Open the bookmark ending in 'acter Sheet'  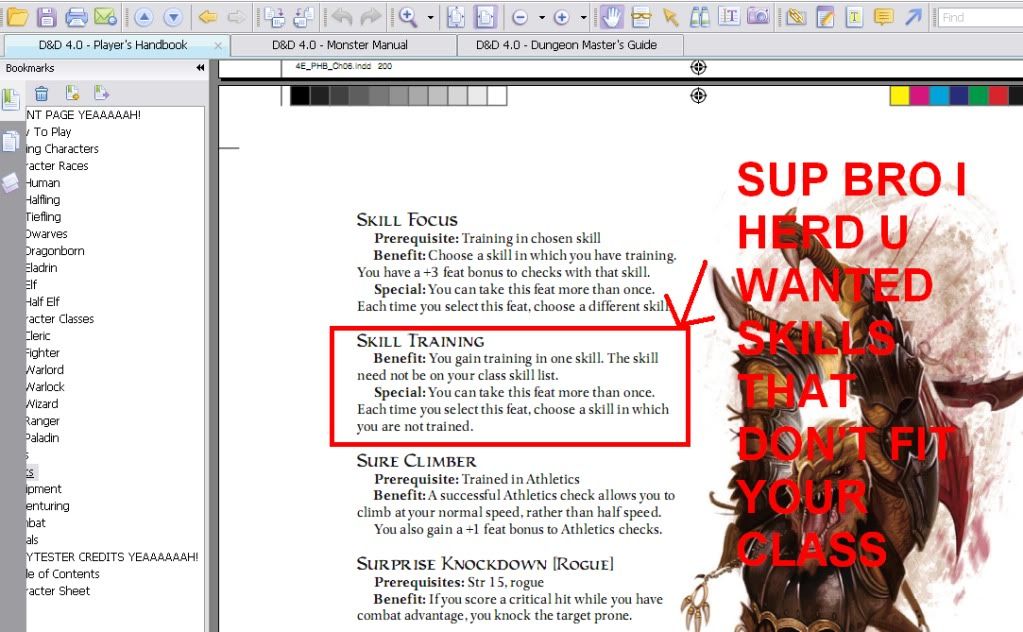pos(58,590)
